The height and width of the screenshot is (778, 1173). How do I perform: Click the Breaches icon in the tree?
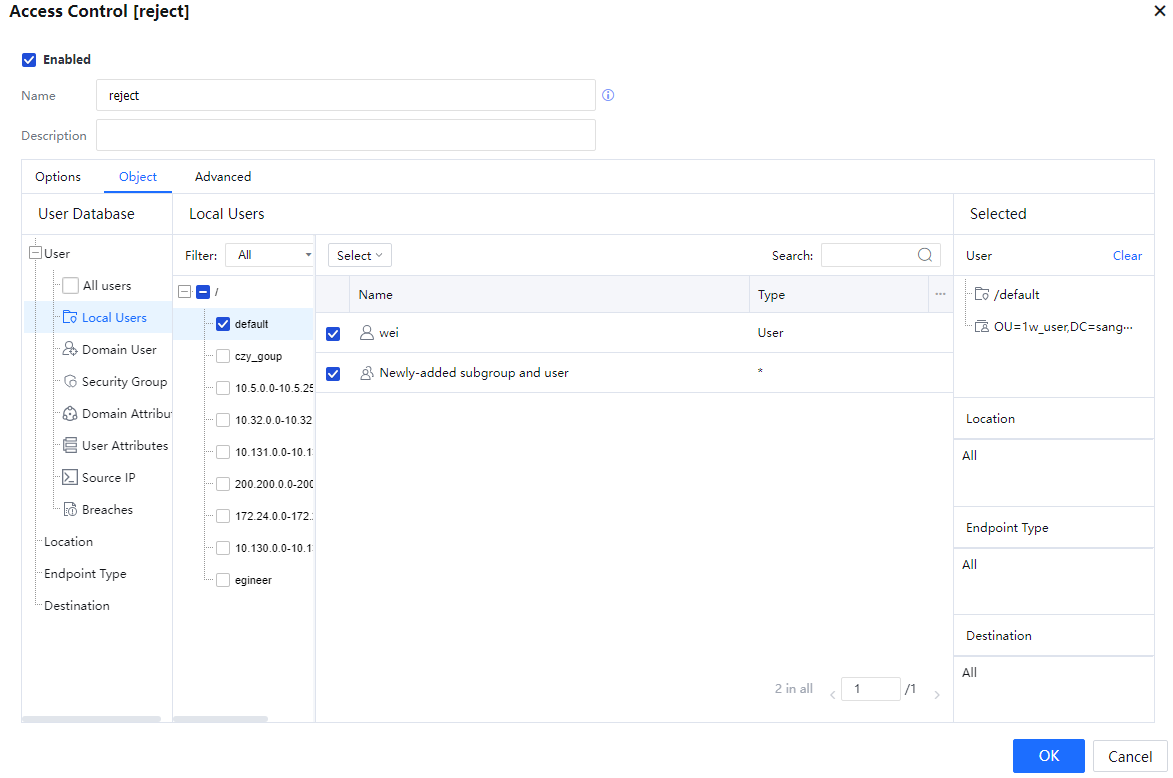coord(70,510)
